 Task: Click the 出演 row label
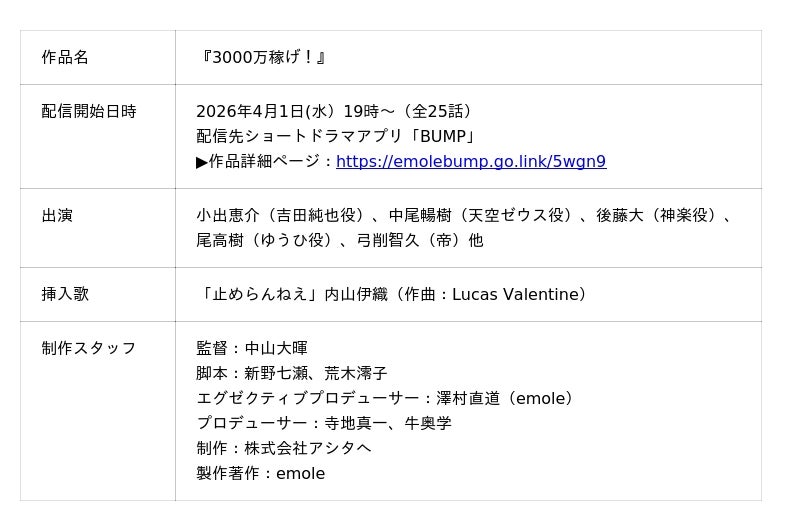click(x=57, y=215)
